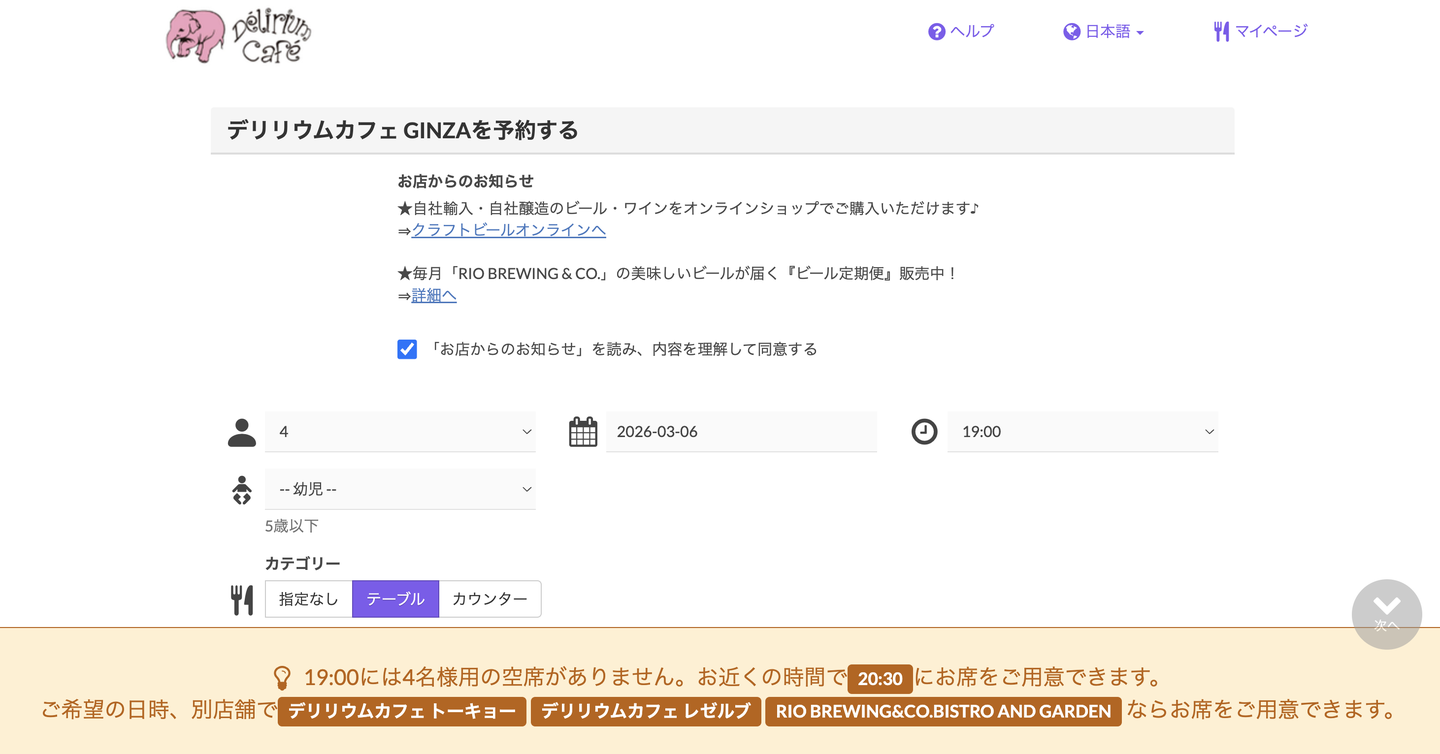Viewport: 1440px width, 754px height.
Task: Click the question mark help icon
Action: (935, 31)
